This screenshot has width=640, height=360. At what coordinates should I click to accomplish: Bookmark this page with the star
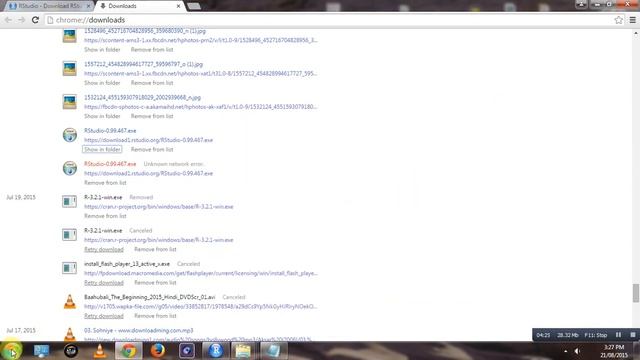click(x=618, y=20)
